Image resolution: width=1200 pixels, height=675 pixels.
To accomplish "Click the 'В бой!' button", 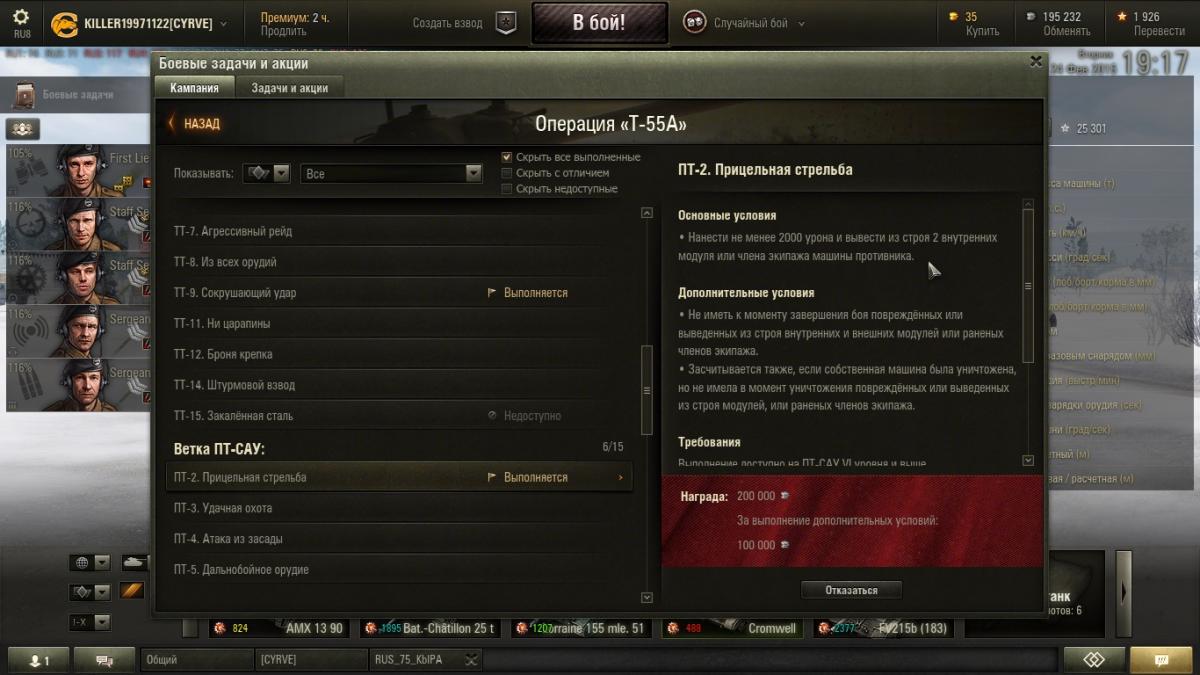I will [x=599, y=23].
